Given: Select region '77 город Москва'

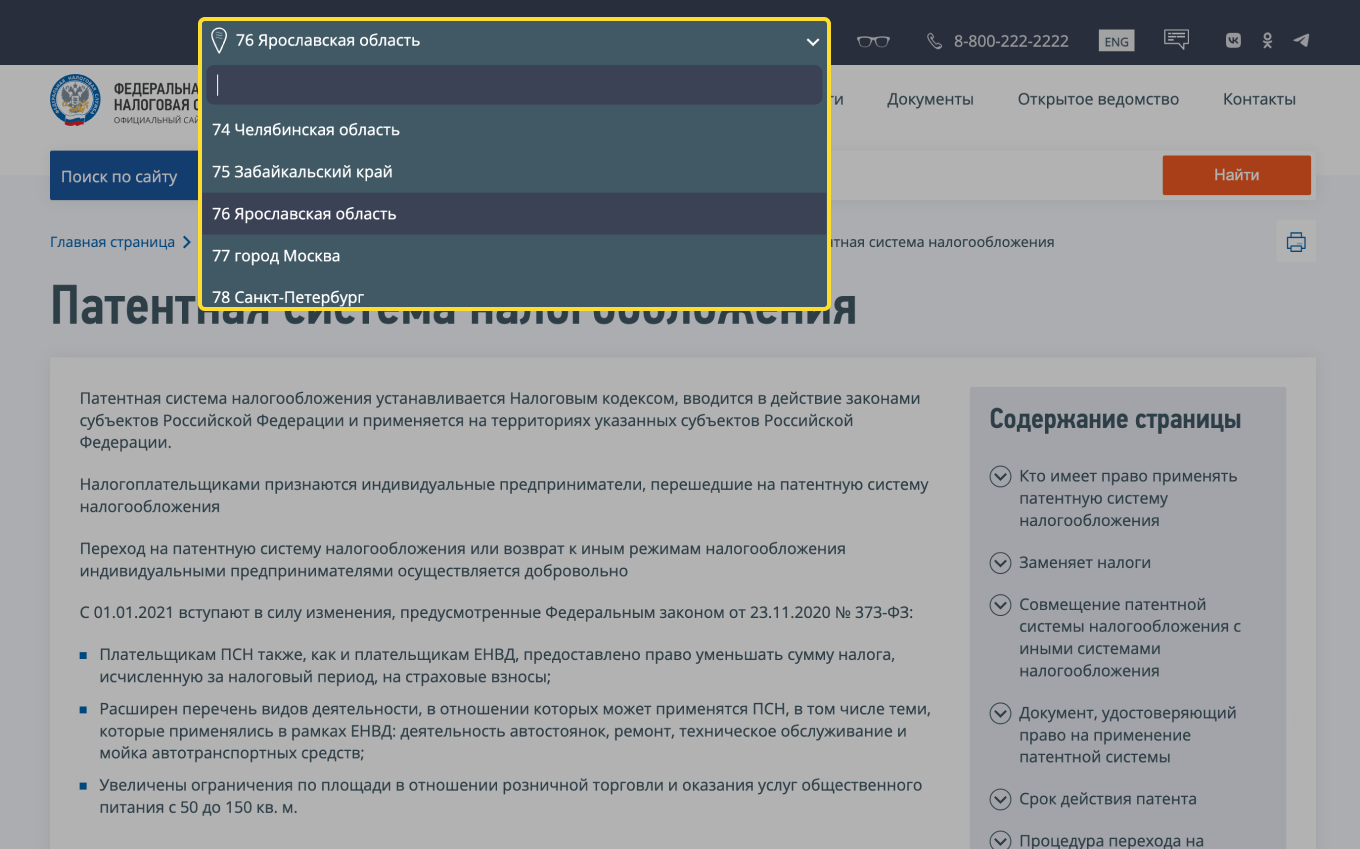Looking at the screenshot, I should pyautogui.click(x=277, y=255).
